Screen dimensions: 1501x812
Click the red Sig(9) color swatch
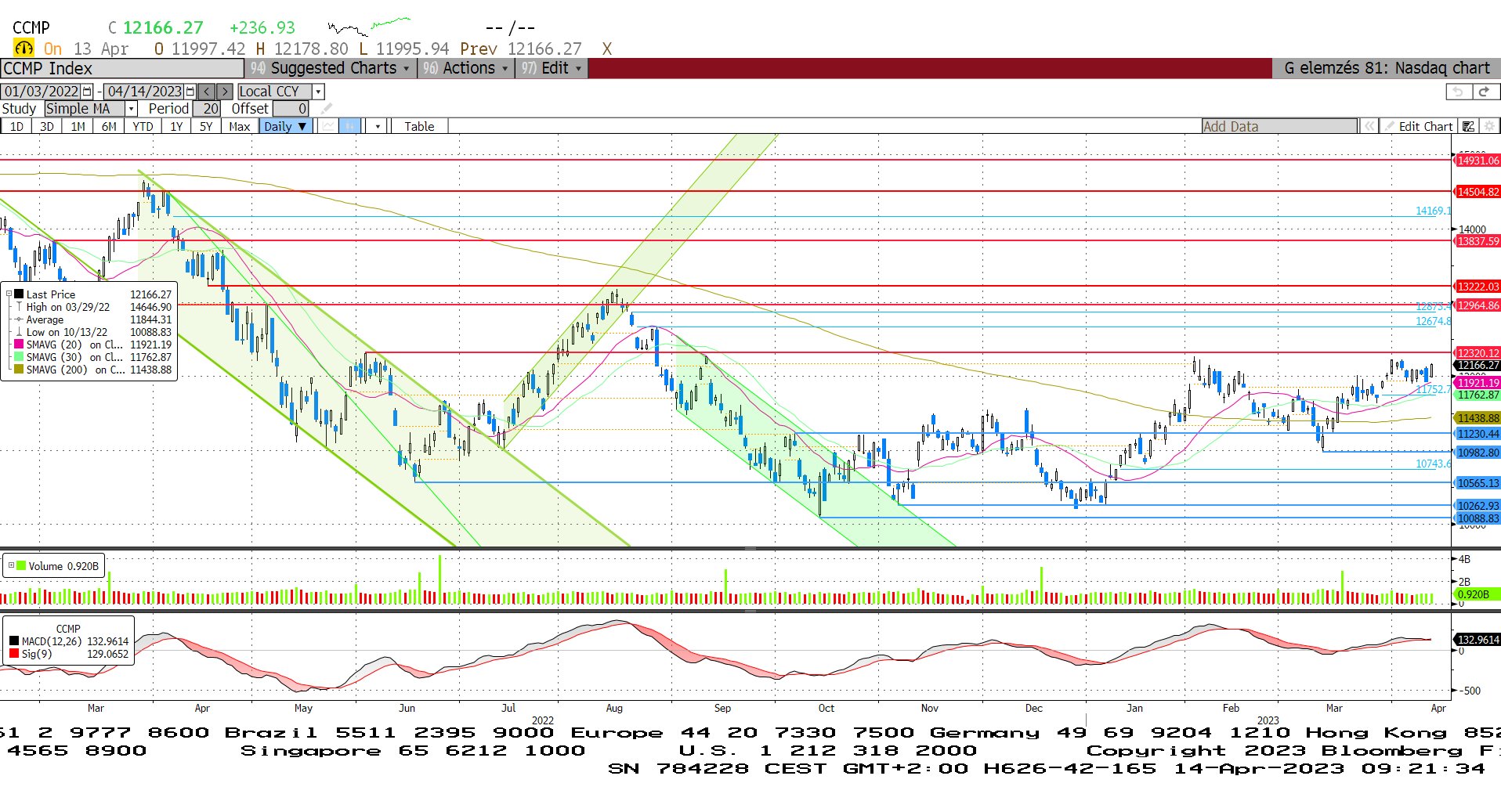[14, 653]
